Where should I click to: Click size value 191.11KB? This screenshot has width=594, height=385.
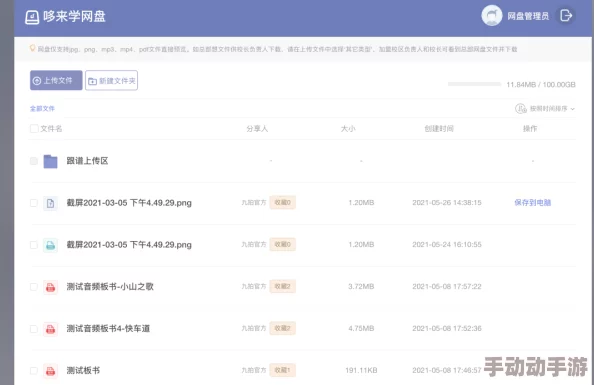point(361,370)
